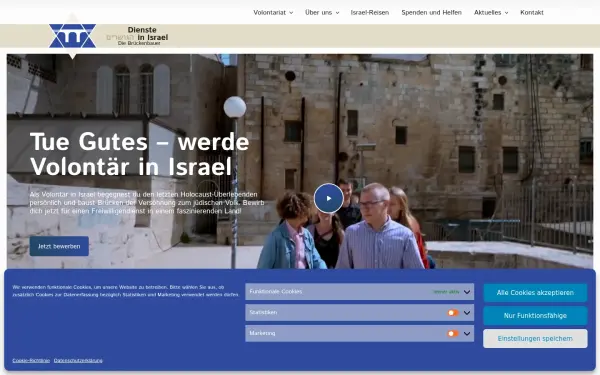Open the Cookie-Richtlinie link

[x=31, y=360]
